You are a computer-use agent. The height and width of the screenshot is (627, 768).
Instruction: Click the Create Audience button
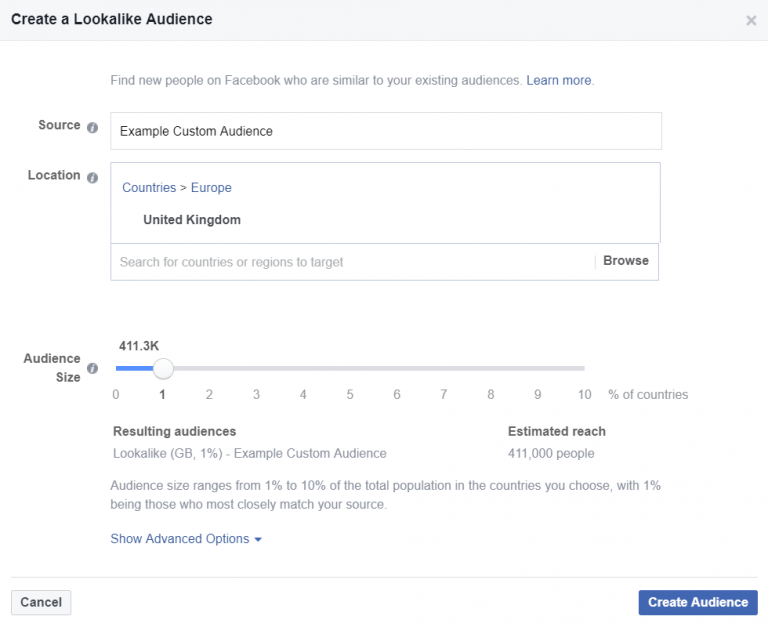697,602
